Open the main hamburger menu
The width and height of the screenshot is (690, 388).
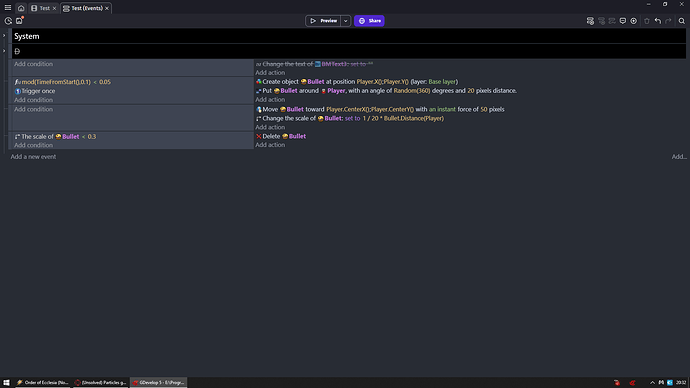tap(8, 8)
